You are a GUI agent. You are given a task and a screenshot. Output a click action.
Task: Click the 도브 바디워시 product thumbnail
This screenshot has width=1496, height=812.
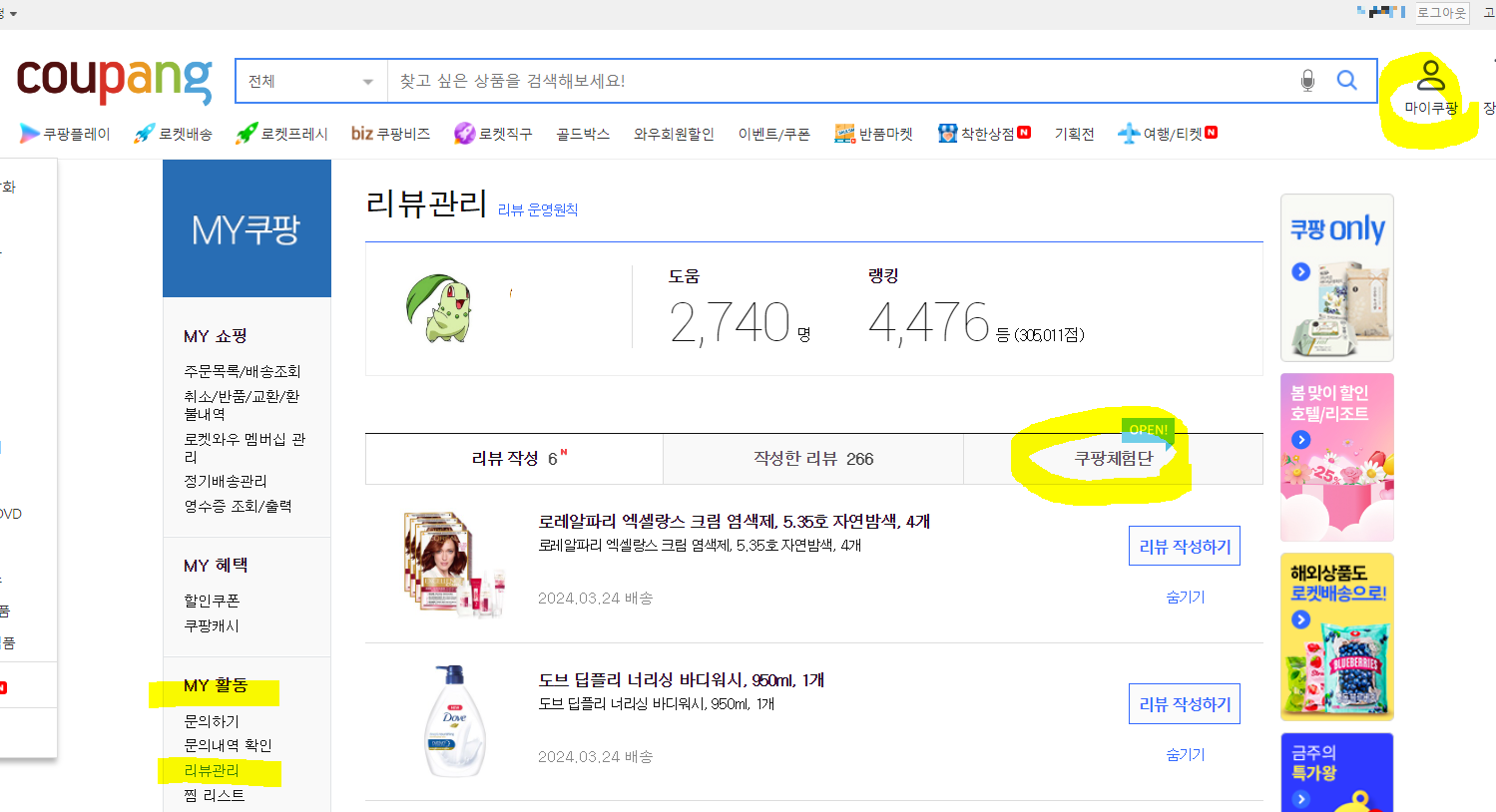454,720
